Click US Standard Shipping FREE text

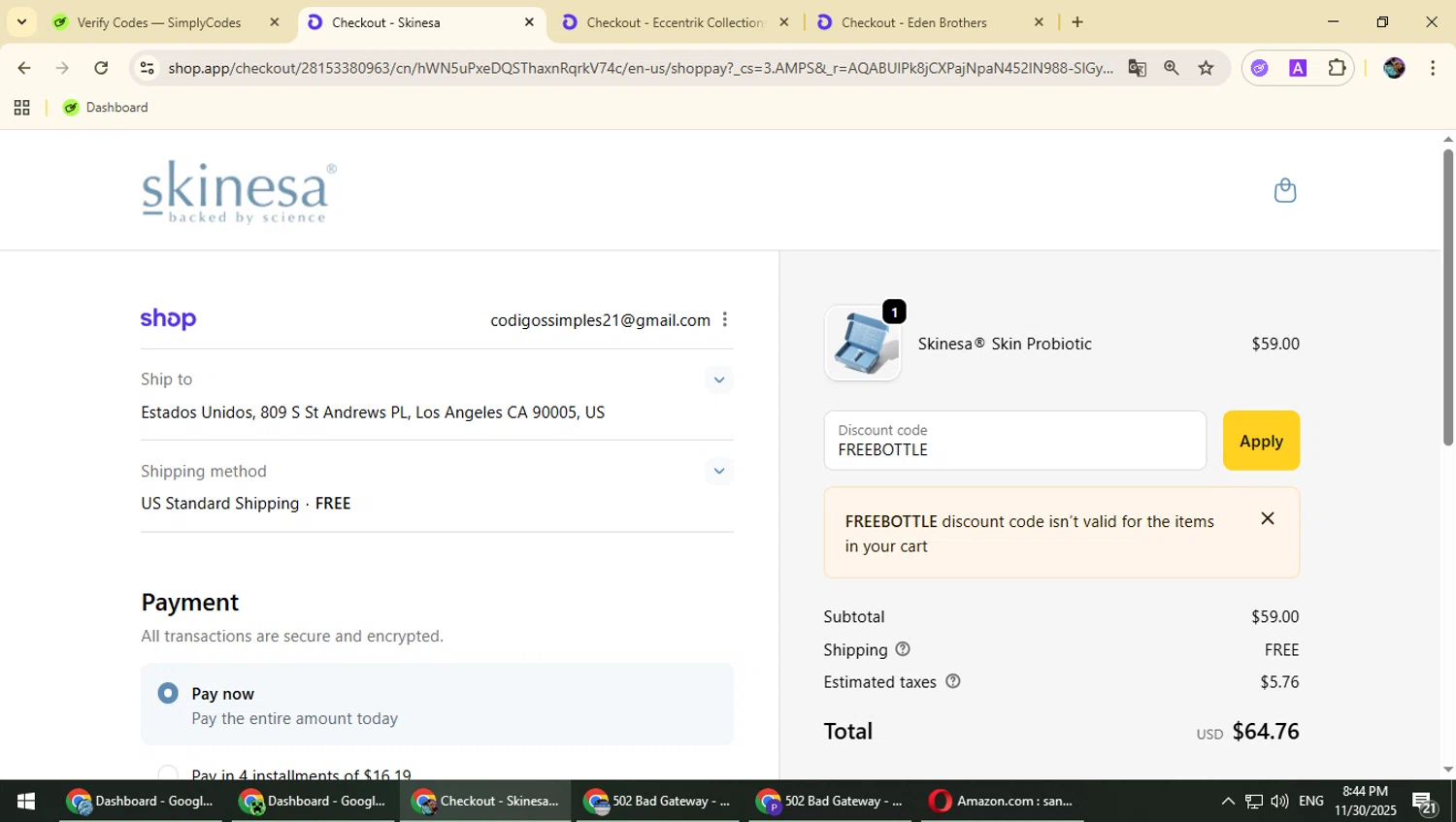point(246,503)
